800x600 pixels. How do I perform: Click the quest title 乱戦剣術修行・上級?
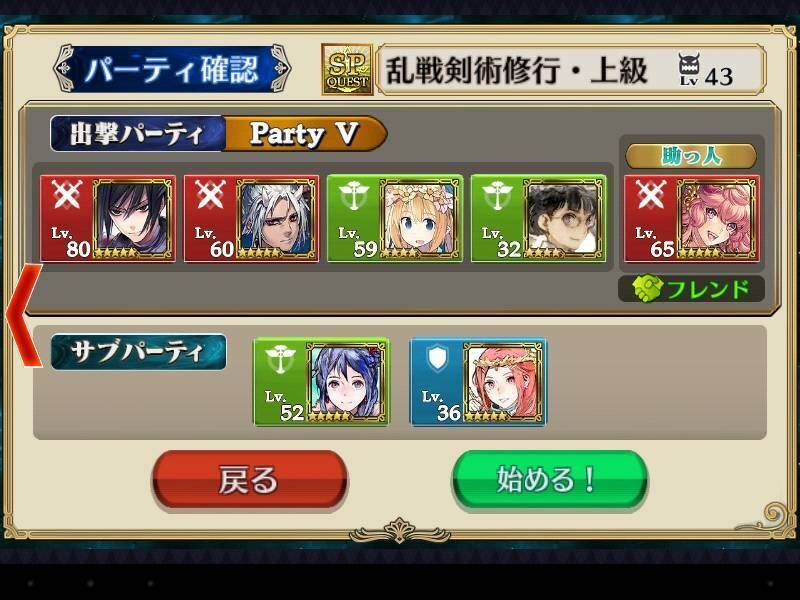click(x=516, y=70)
